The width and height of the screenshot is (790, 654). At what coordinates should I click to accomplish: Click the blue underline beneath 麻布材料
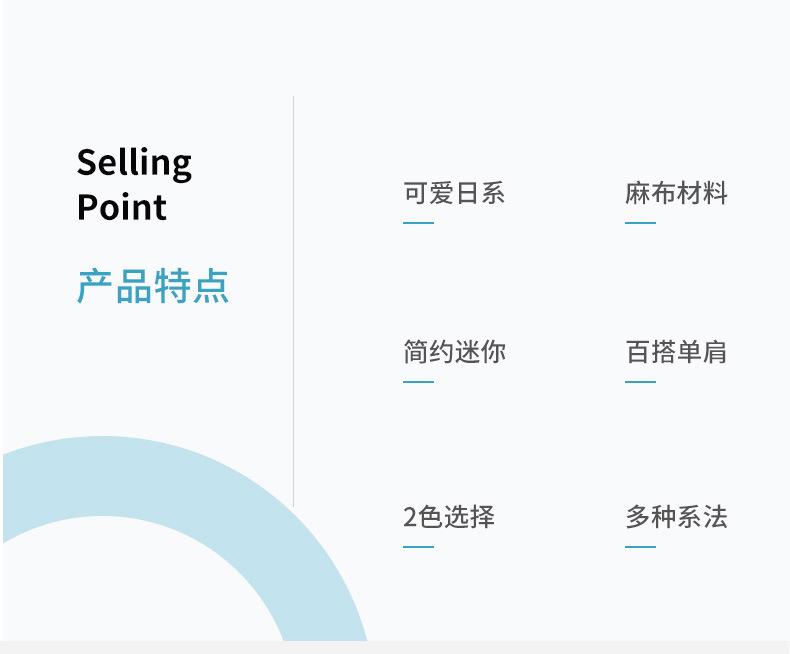(x=640, y=223)
